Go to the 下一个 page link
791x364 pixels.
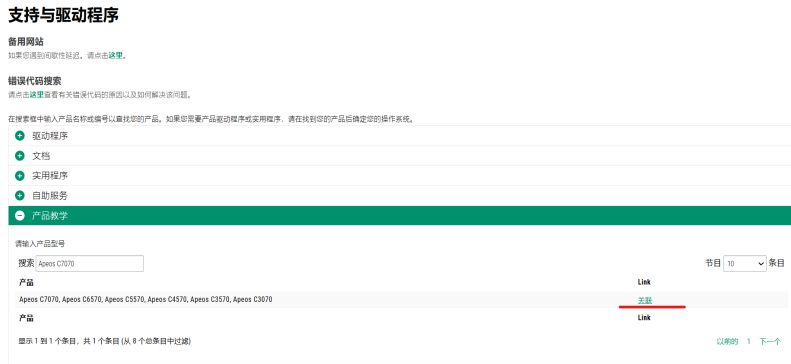coord(770,341)
